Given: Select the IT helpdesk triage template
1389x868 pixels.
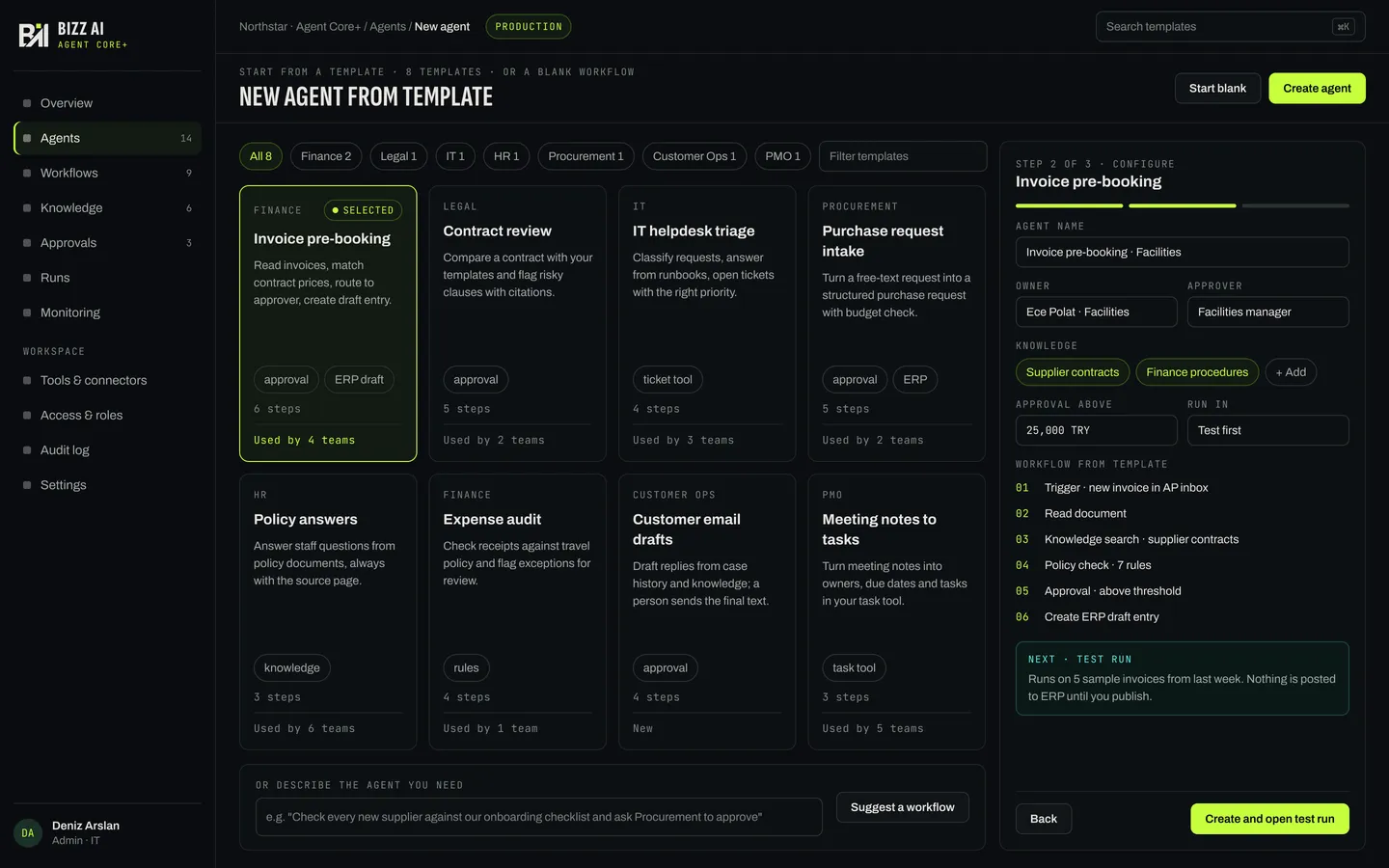Looking at the screenshot, I should click(x=707, y=324).
